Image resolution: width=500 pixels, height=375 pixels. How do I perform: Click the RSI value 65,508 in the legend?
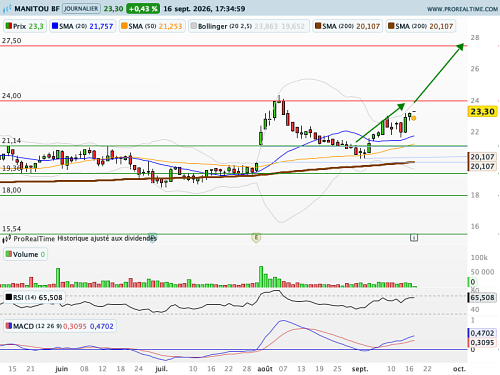pyautogui.click(x=50, y=297)
